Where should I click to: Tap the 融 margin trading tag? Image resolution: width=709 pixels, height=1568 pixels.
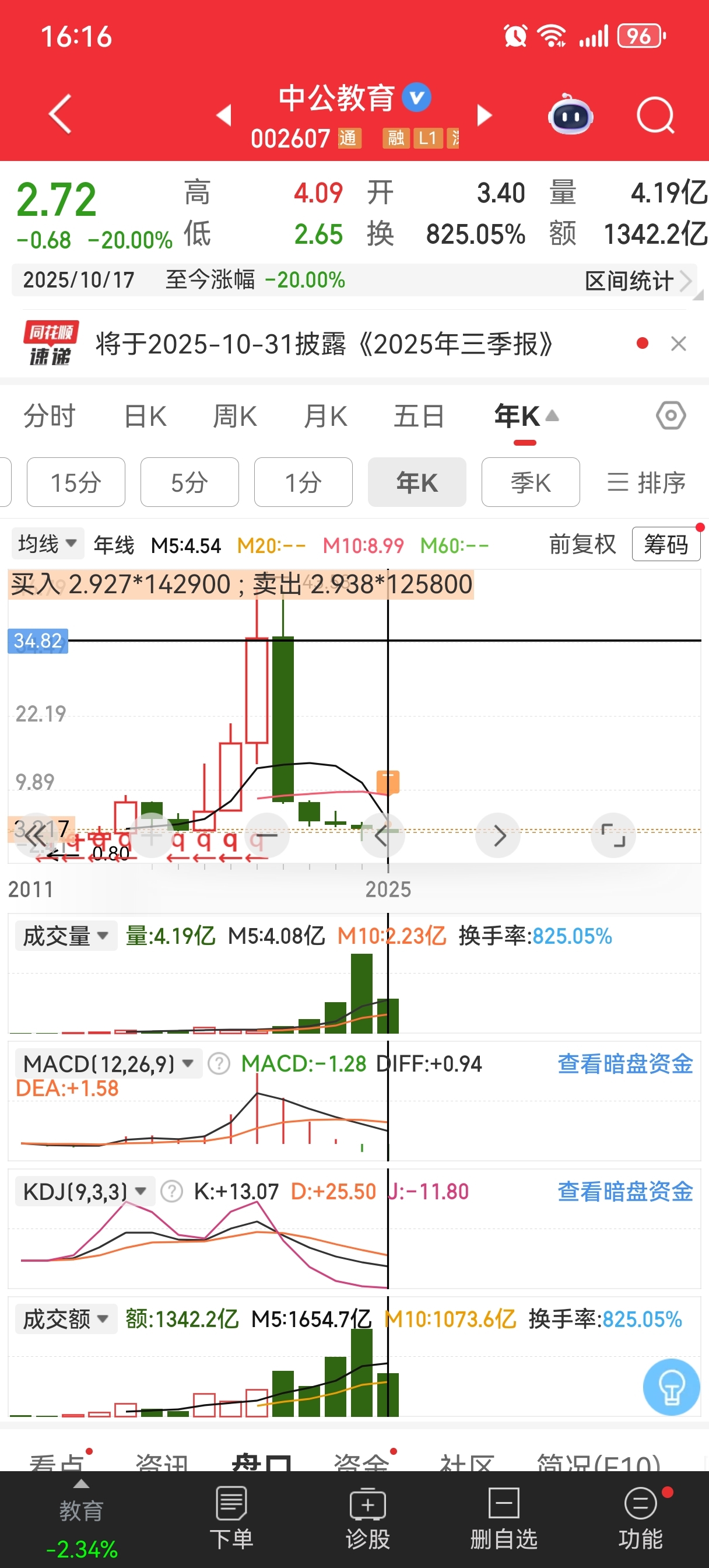tap(395, 138)
